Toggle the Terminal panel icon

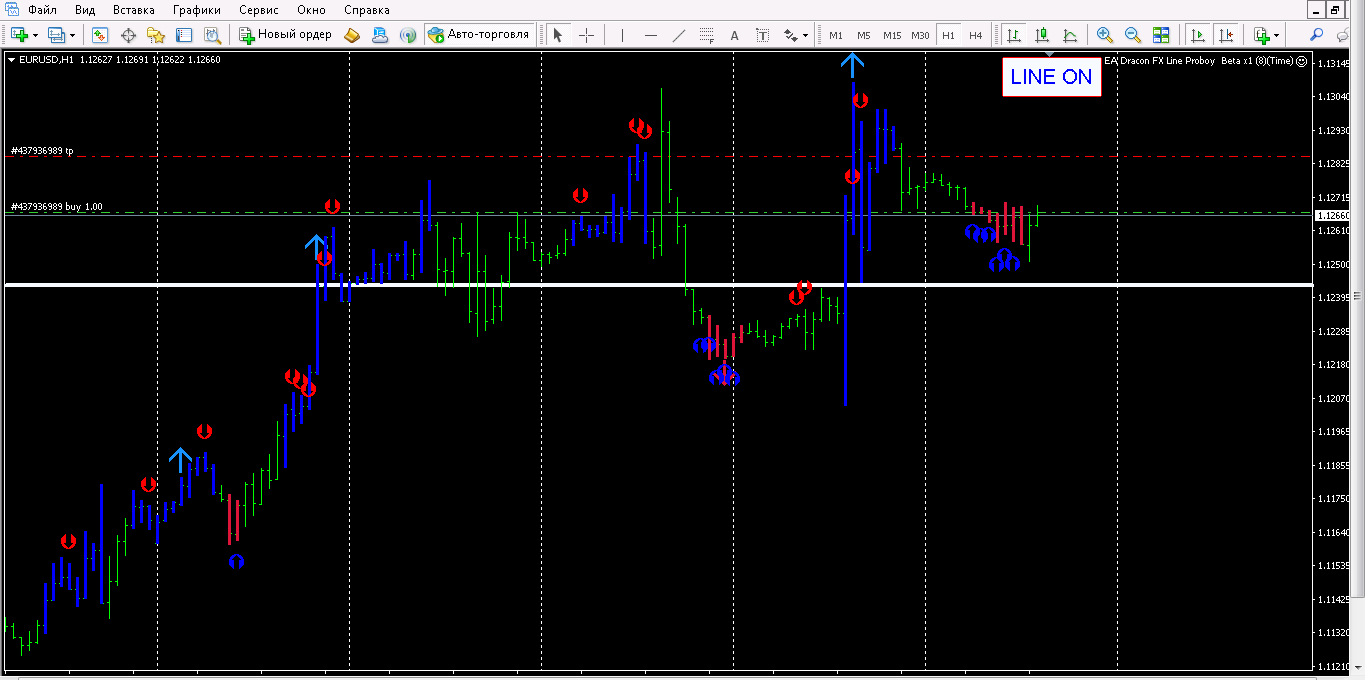click(184, 35)
